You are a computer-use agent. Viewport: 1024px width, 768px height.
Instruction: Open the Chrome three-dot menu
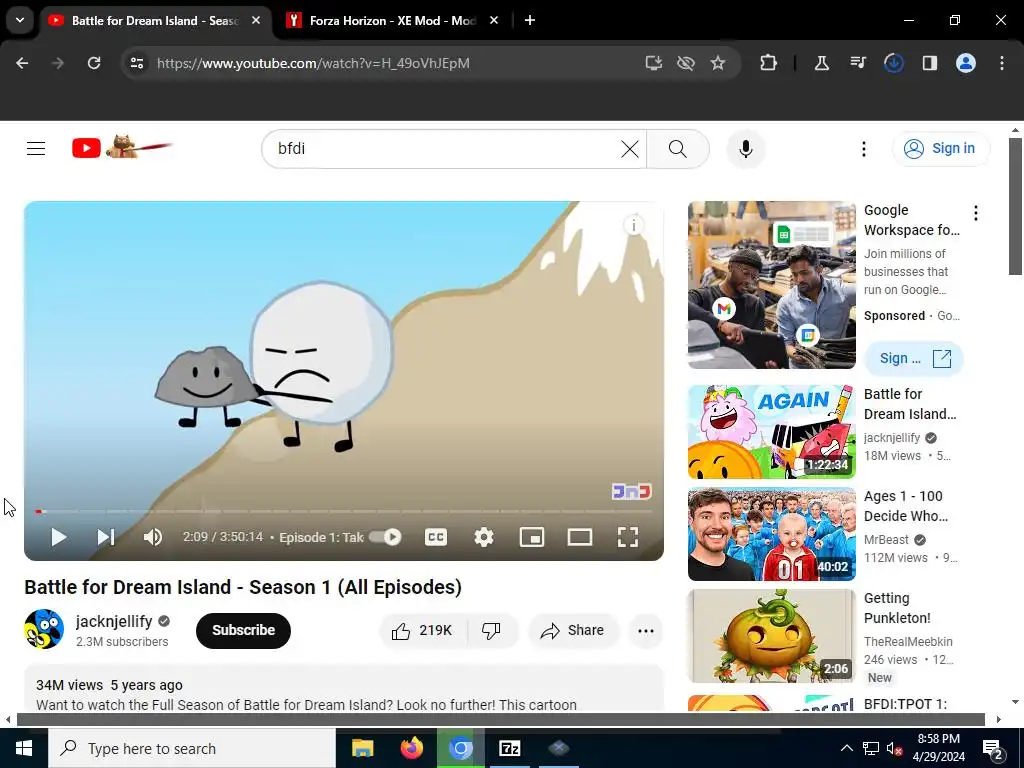(x=1002, y=63)
